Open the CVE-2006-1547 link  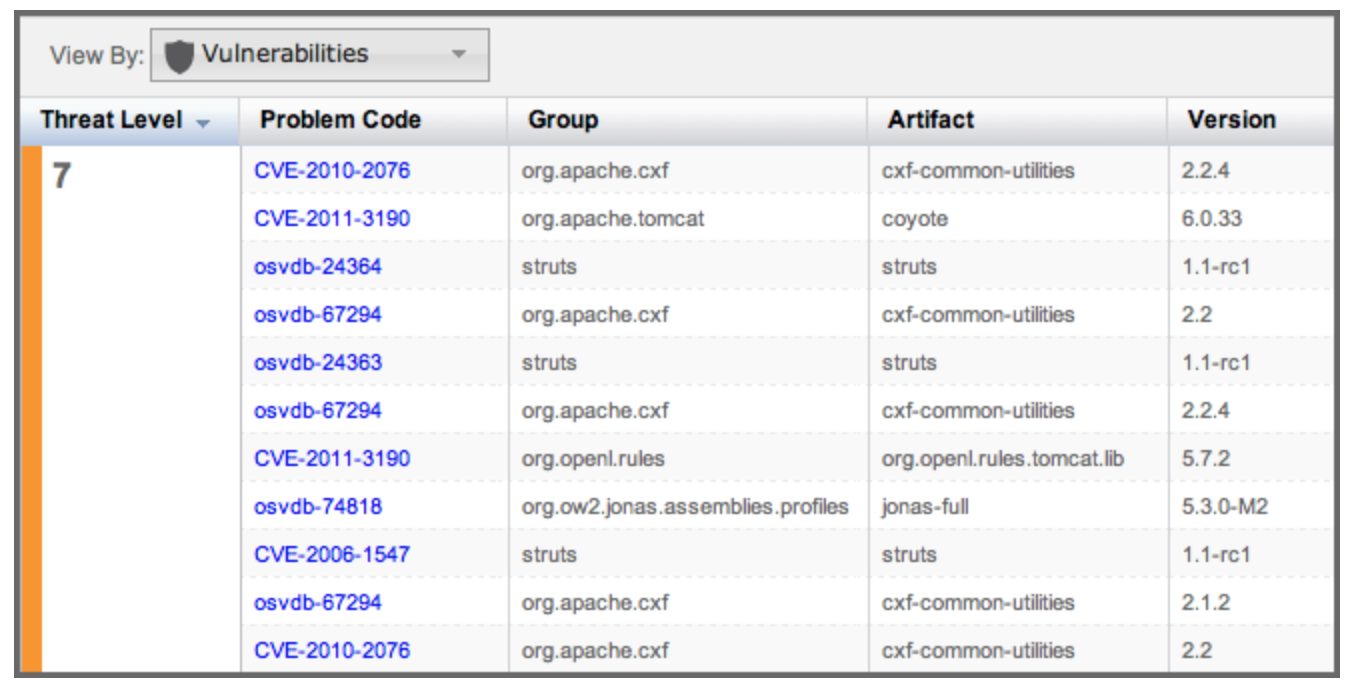[331, 555]
